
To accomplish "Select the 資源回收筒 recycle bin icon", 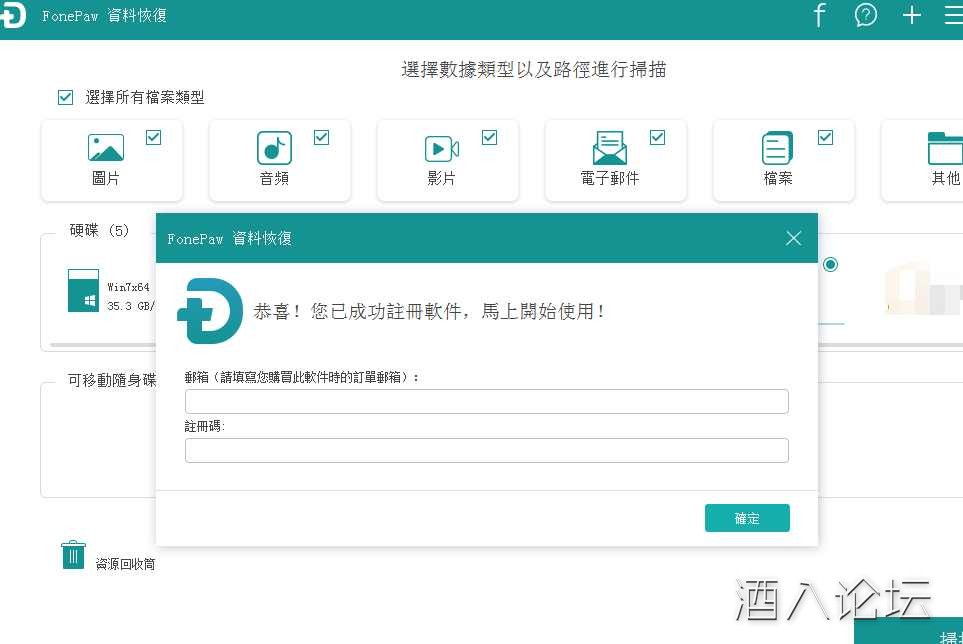I will coord(73,555).
